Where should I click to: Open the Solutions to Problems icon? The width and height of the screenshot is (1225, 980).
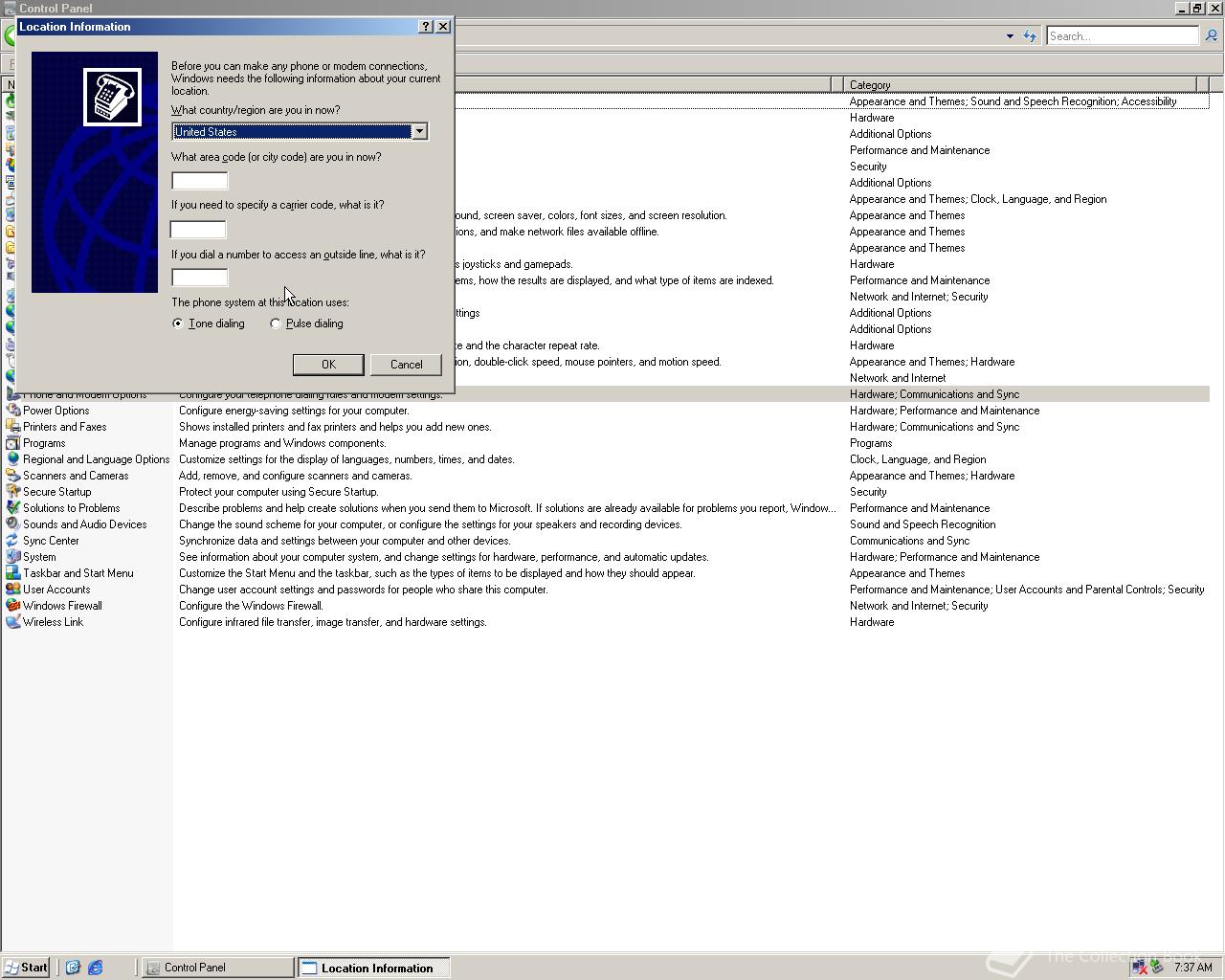coord(12,508)
